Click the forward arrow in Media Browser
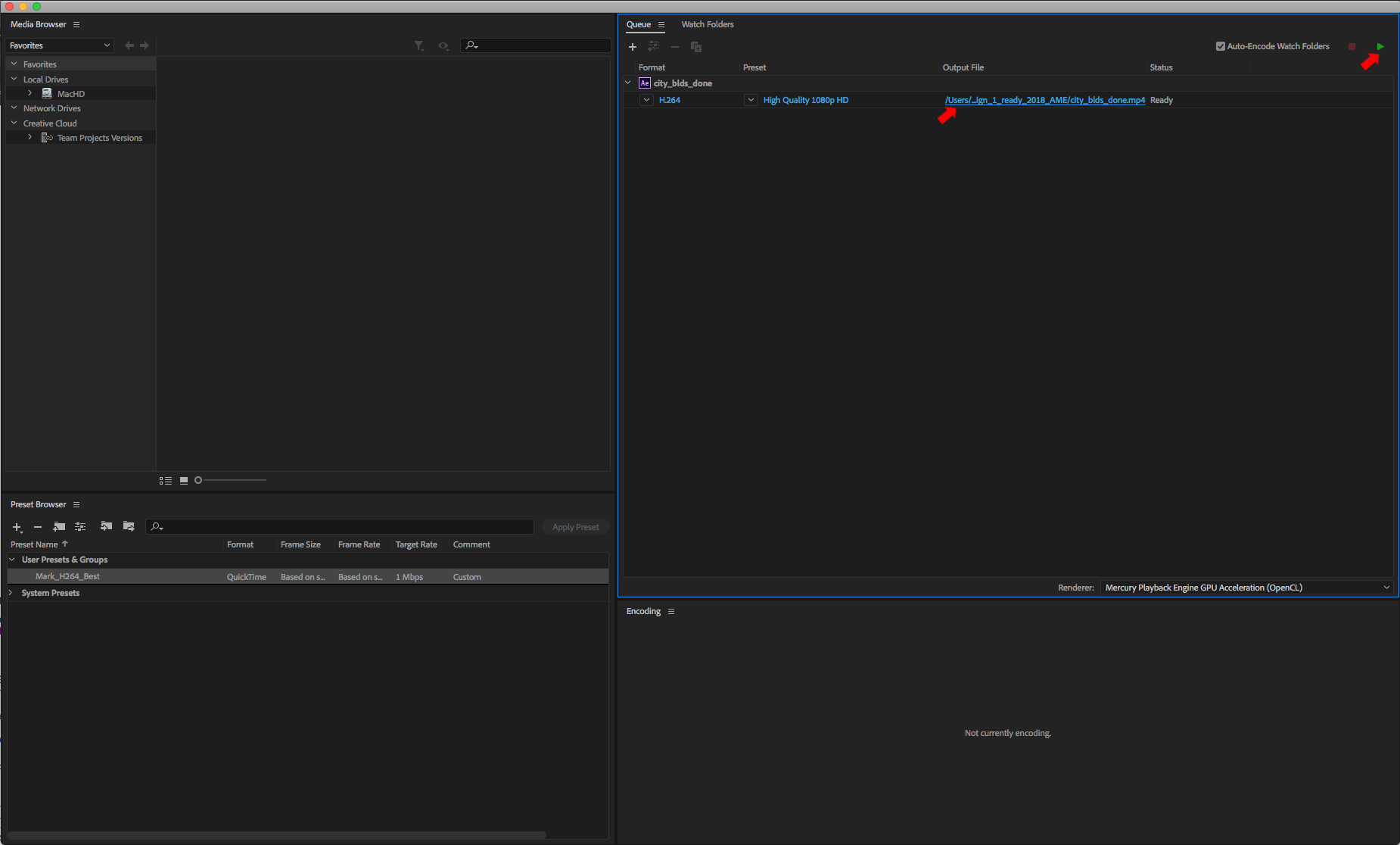Screen dimensions: 1400x845 click(145, 45)
